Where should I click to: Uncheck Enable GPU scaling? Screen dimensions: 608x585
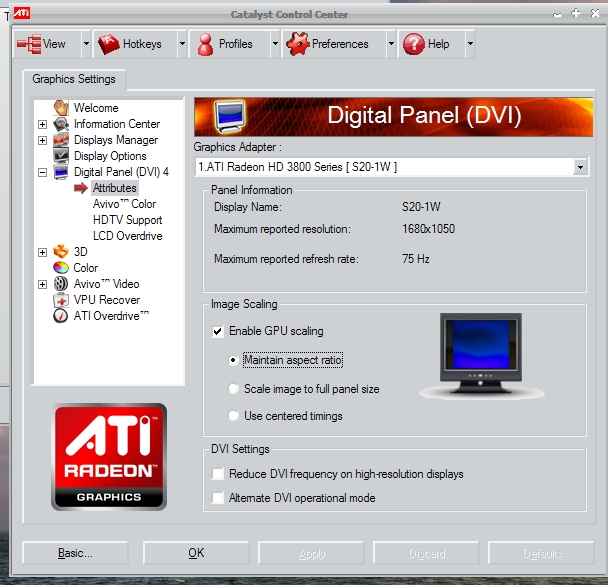(218, 331)
